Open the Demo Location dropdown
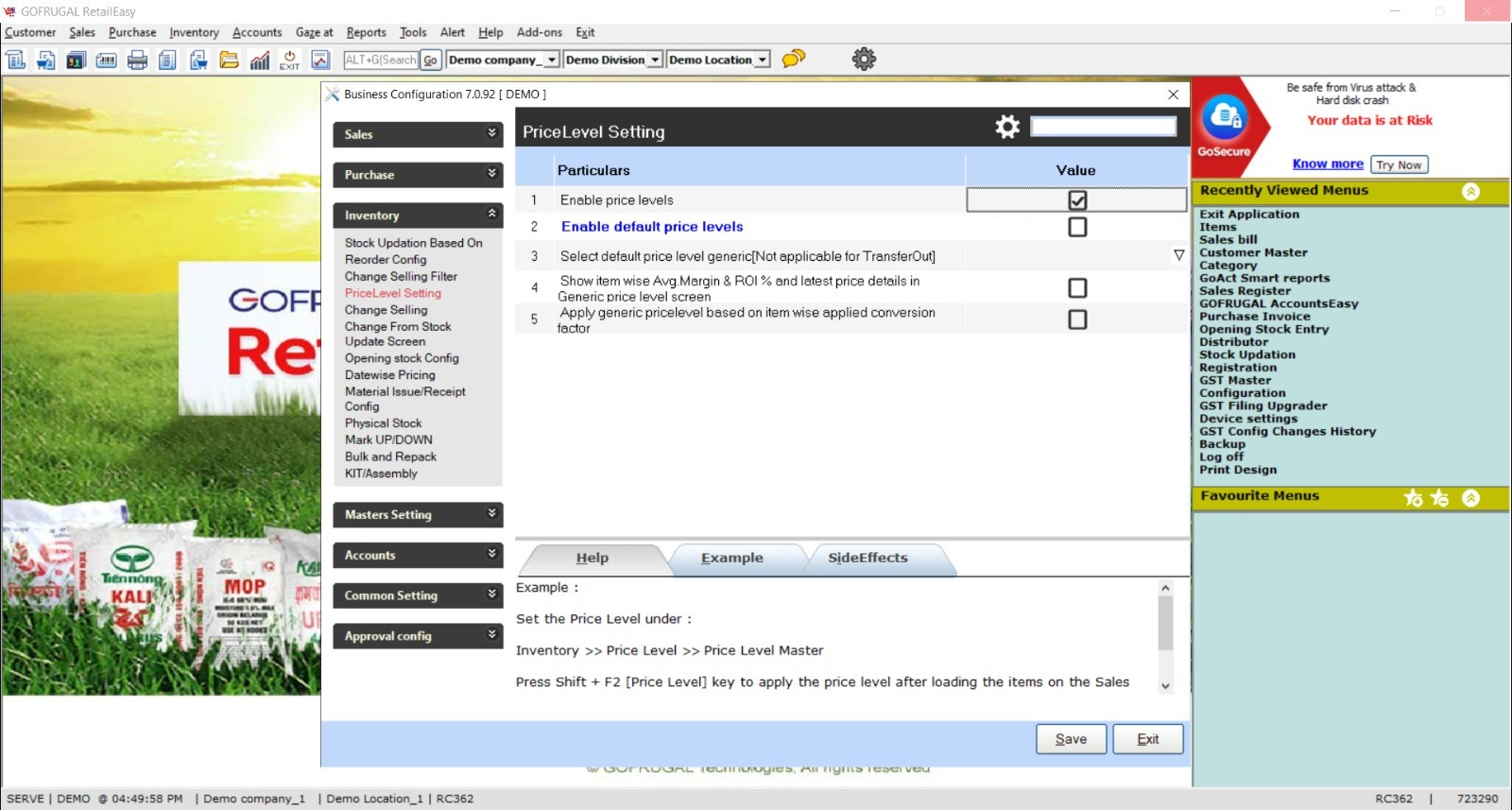The height and width of the screenshot is (810, 1512). tap(763, 60)
